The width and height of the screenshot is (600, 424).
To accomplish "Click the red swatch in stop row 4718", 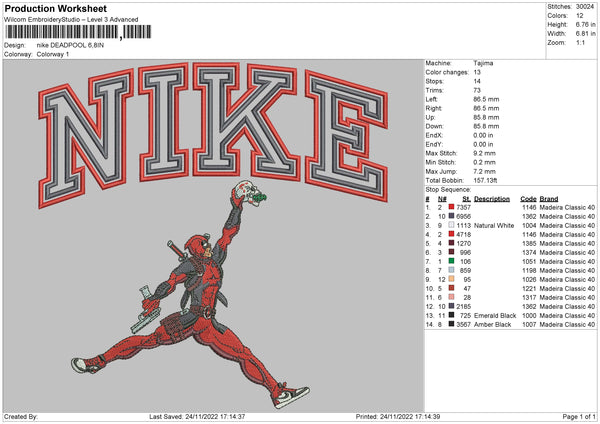I will point(452,234).
